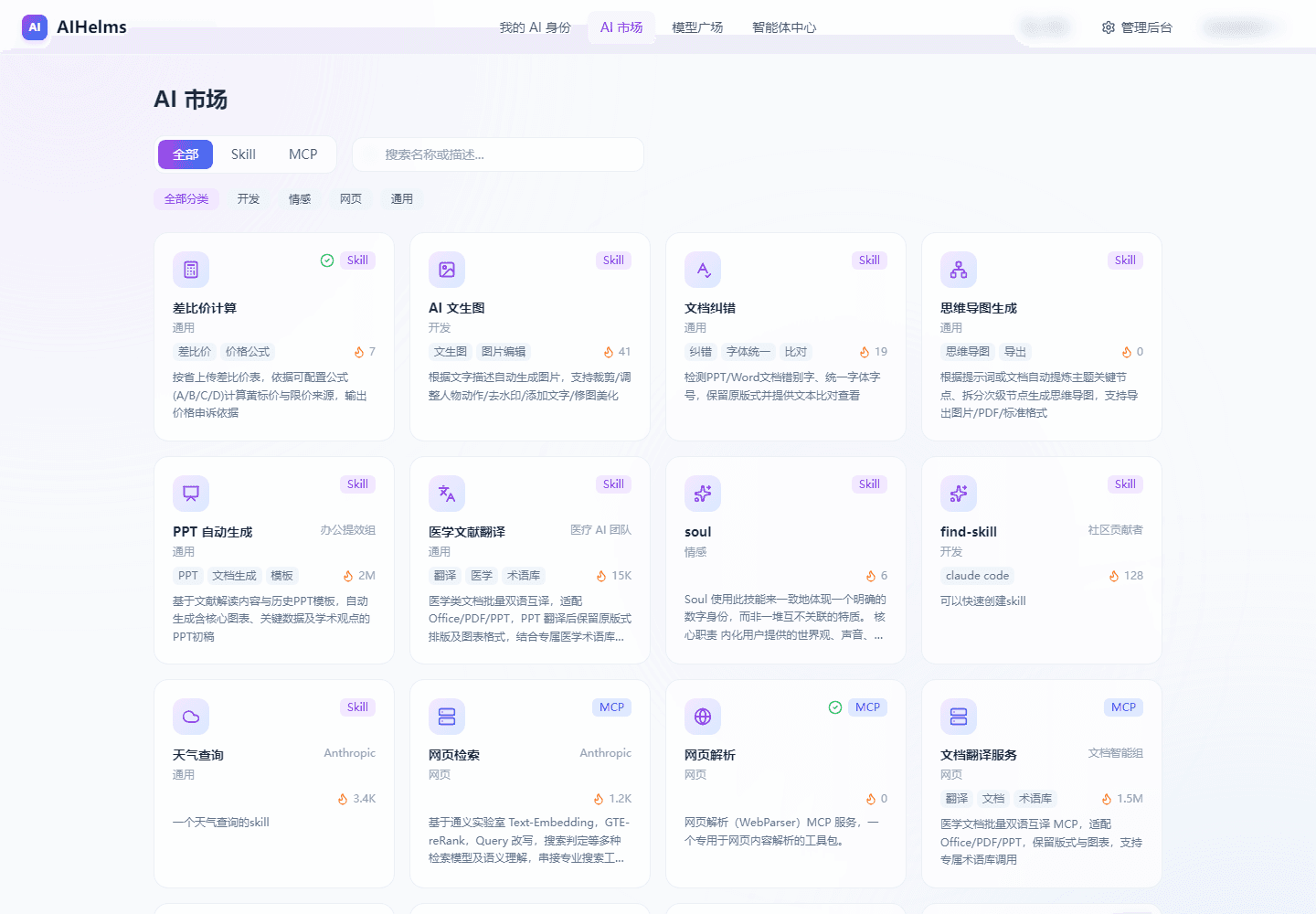The image size is (1316, 914).
Task: Open the 文档翻译服务 card title
Action: point(979,755)
